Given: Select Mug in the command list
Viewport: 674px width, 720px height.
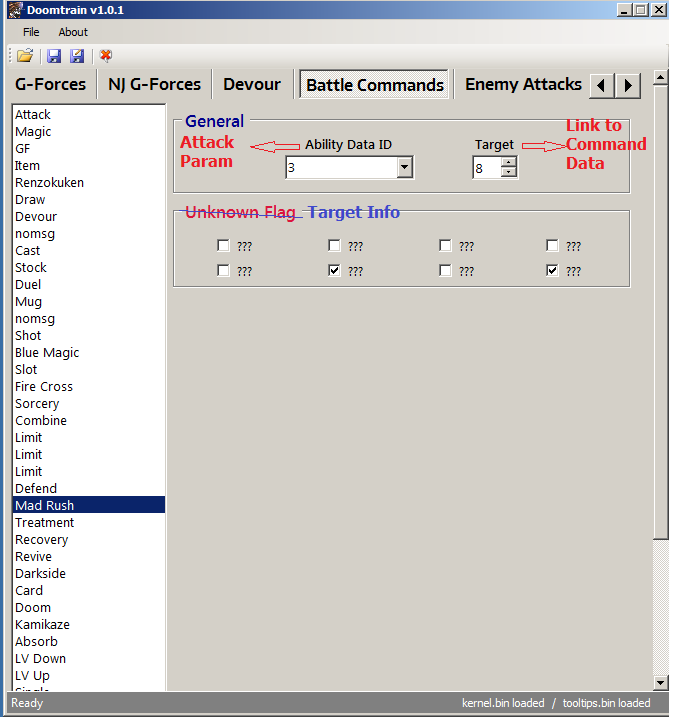Looking at the screenshot, I should 89,301.
